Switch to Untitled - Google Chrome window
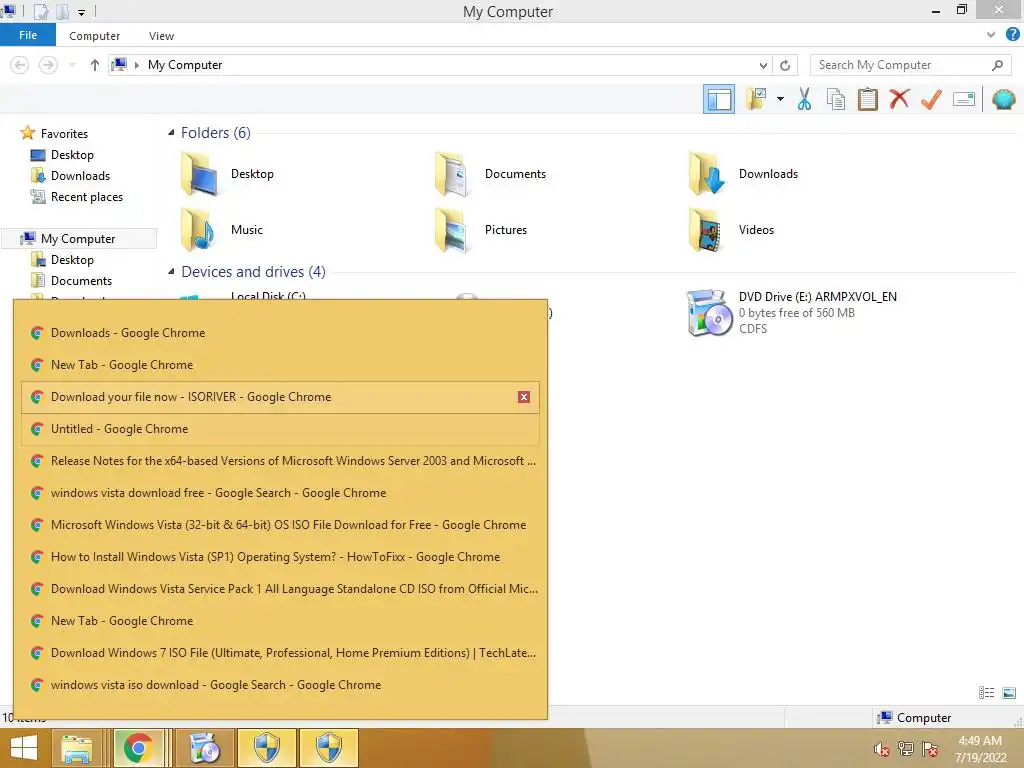The height and width of the screenshot is (768, 1024). pyautogui.click(x=281, y=429)
